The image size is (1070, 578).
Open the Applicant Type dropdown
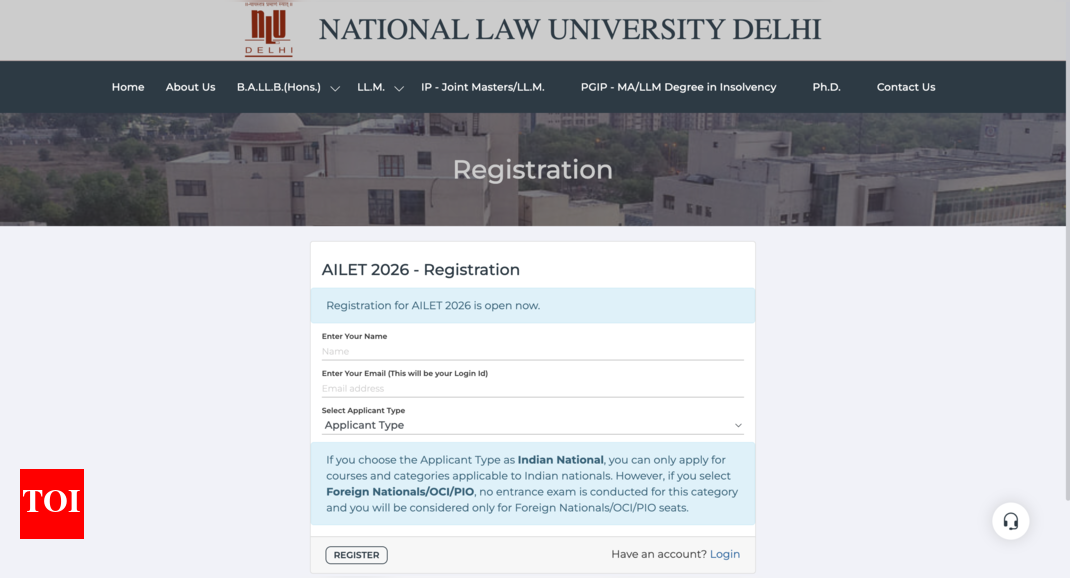tap(532, 424)
